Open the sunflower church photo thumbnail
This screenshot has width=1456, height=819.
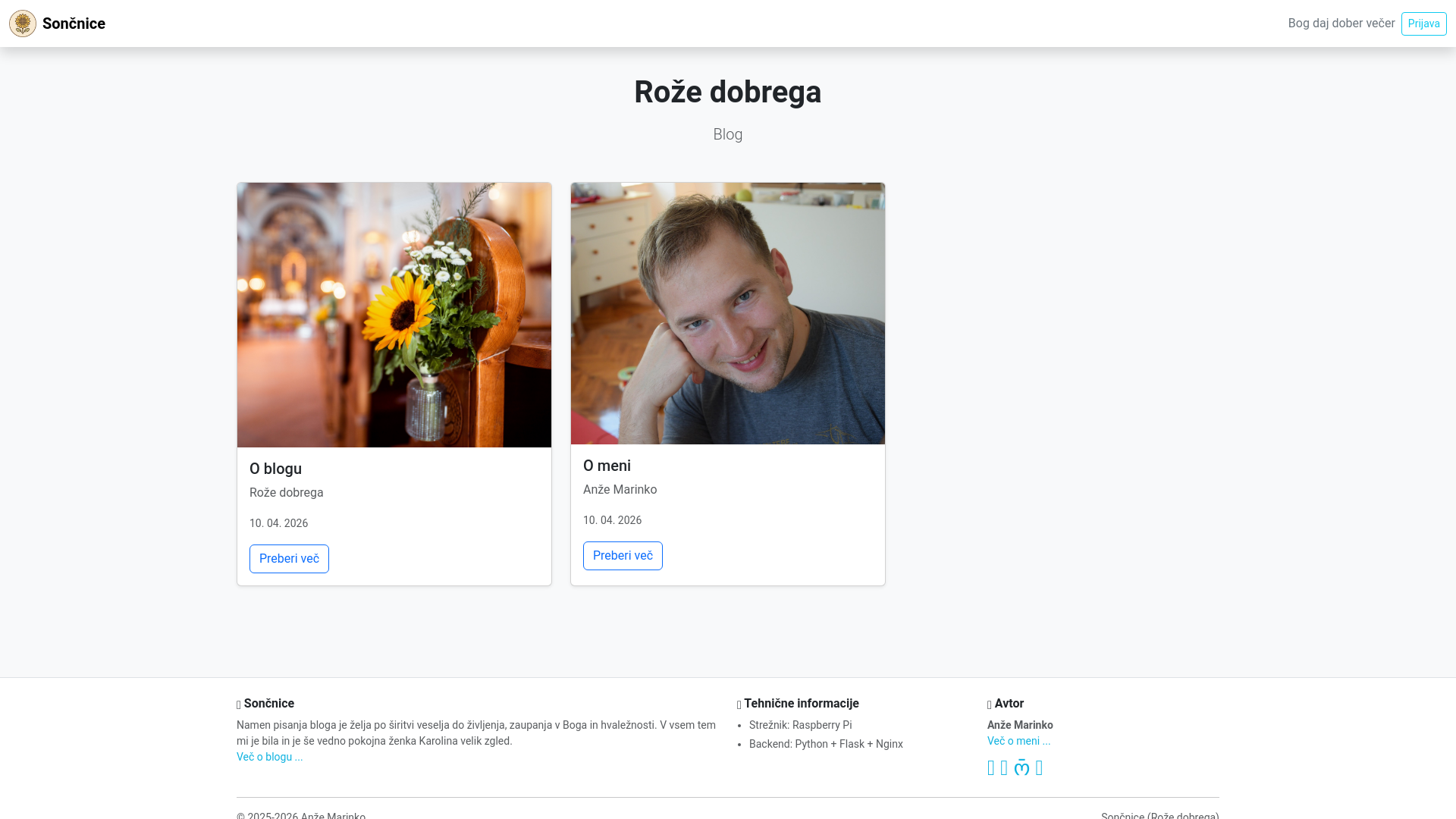pyautogui.click(x=394, y=315)
